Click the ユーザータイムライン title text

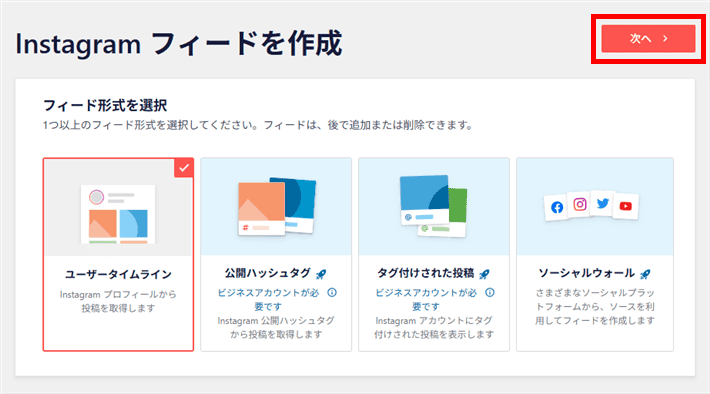click(118, 274)
